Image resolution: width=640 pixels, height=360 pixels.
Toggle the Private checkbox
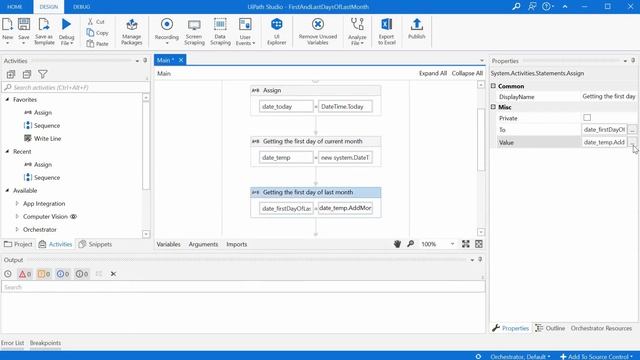tap(587, 118)
